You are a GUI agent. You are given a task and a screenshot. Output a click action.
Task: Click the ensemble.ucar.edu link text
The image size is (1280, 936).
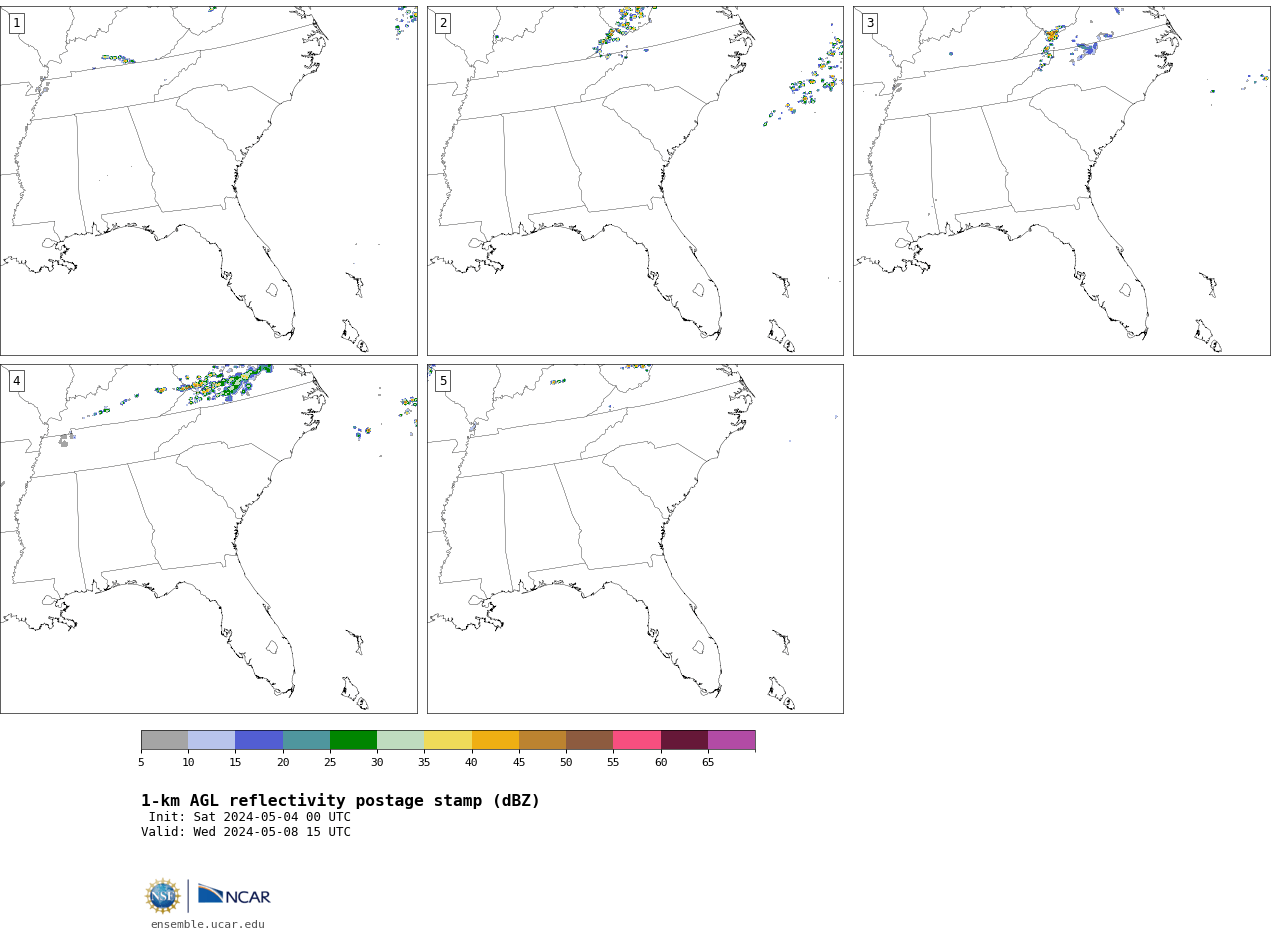(208, 925)
